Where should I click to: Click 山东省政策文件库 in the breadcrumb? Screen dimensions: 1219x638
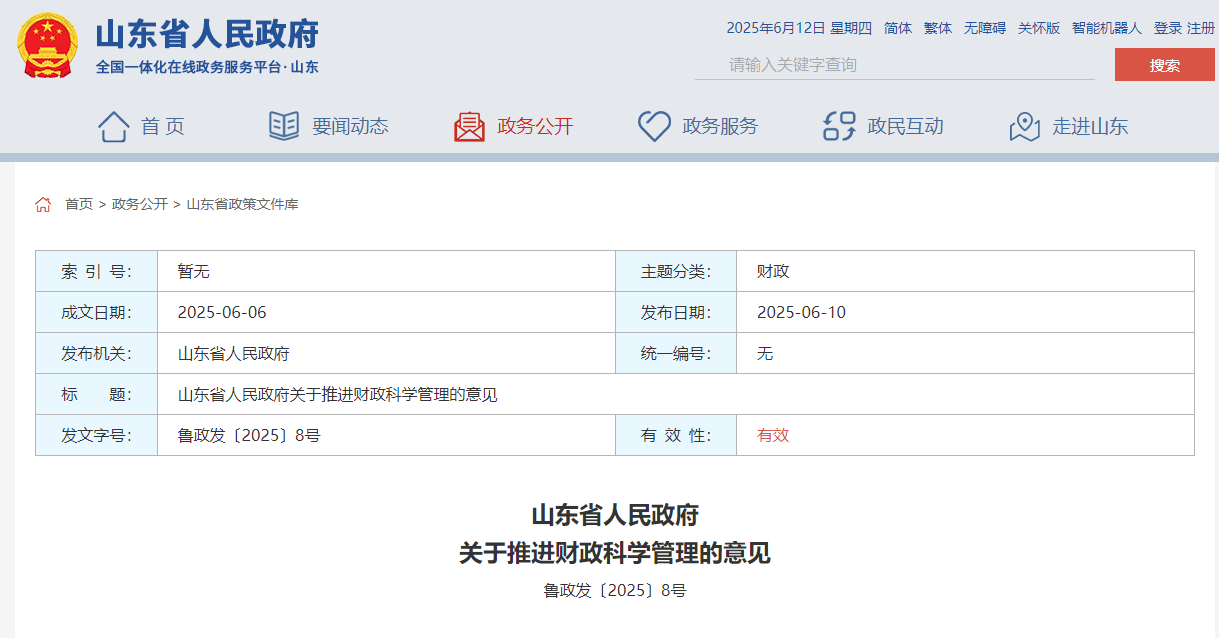pos(242,204)
